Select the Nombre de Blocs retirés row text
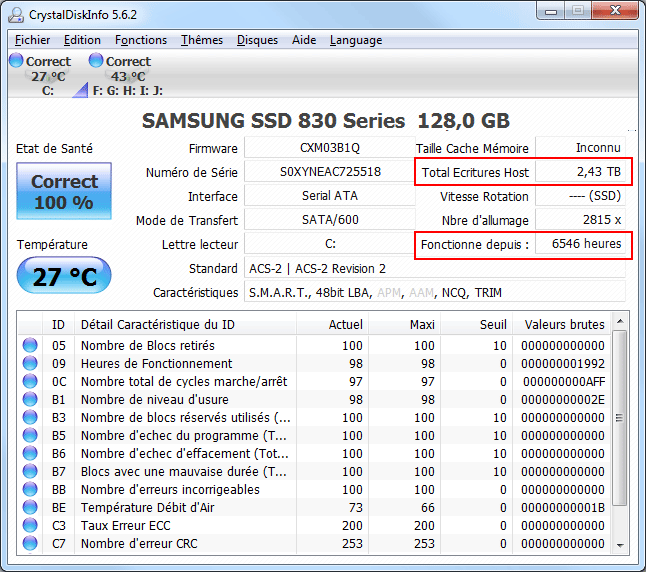Image resolution: width=646 pixels, height=572 pixels. point(147,345)
